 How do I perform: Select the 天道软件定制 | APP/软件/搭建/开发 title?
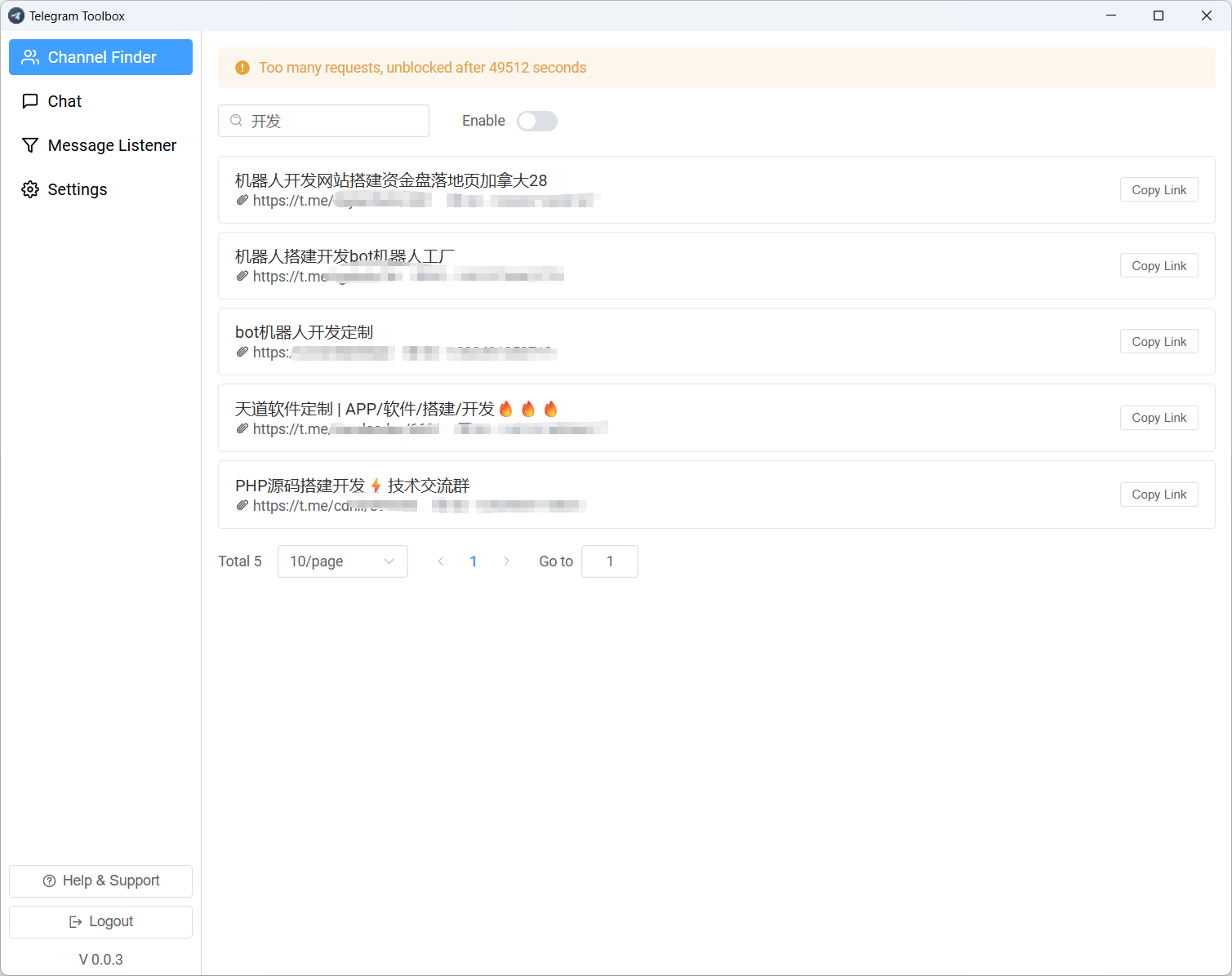396,409
